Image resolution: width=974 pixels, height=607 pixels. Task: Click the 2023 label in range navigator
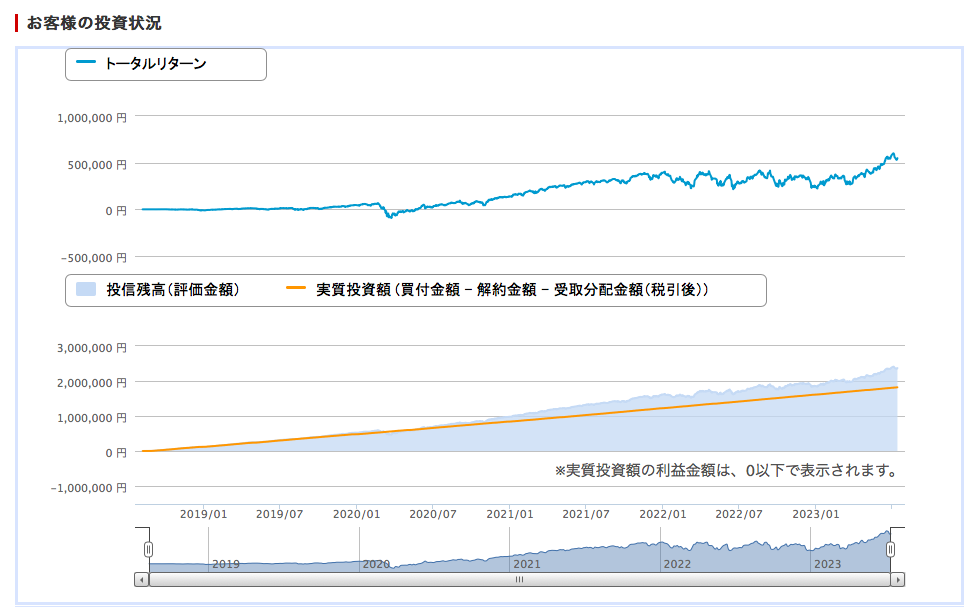pyautogui.click(x=827, y=564)
